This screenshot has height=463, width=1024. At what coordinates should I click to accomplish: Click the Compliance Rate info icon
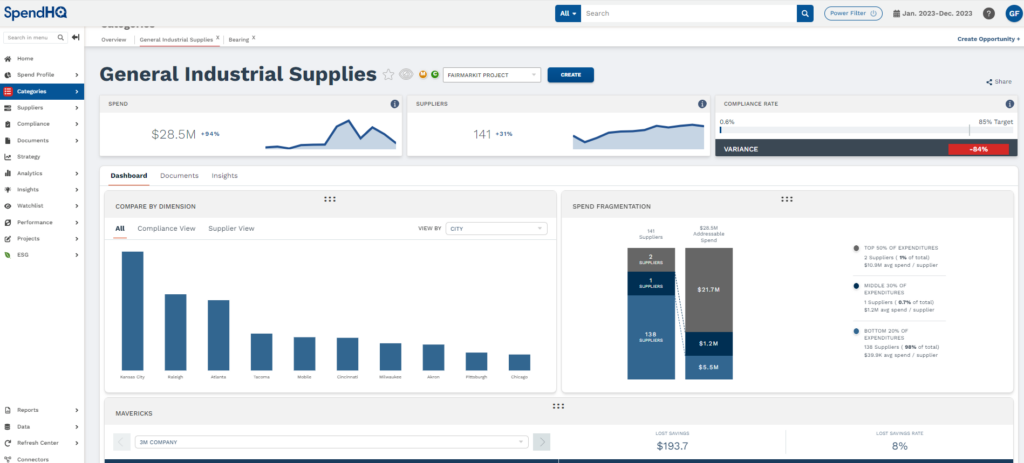click(1010, 104)
